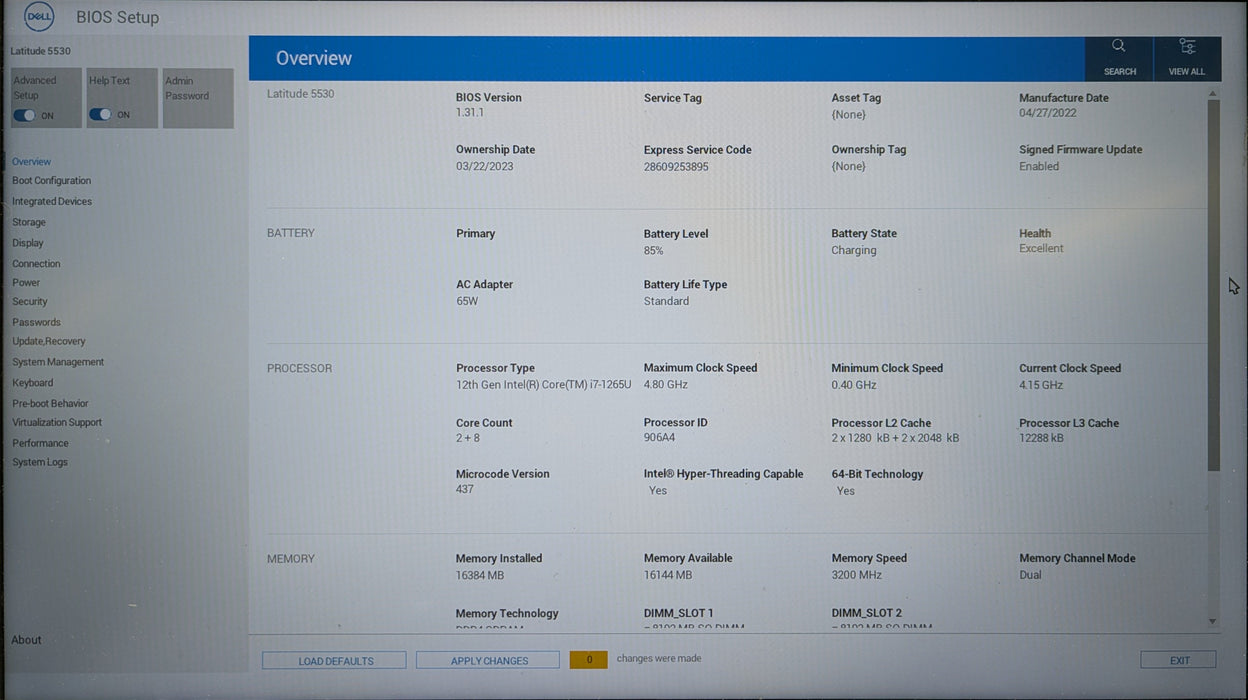Click Core Count 2 + 8 value
The image size is (1248, 700).
(468, 438)
